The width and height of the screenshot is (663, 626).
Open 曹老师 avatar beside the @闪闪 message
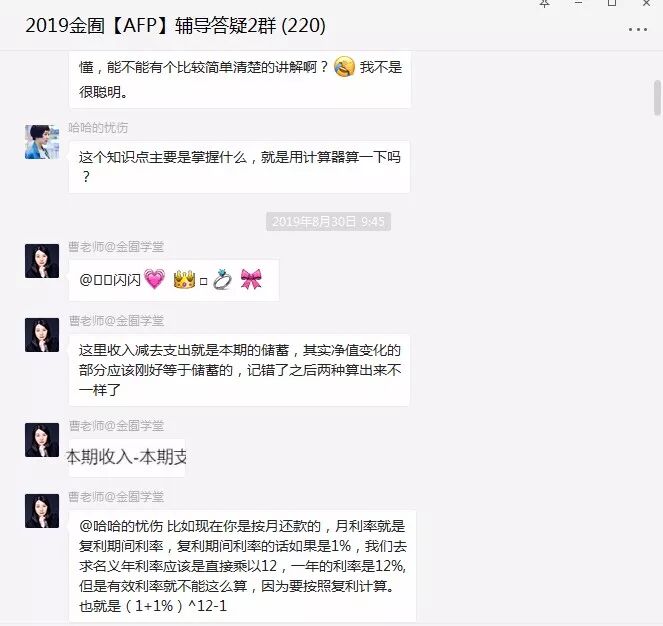point(42,261)
